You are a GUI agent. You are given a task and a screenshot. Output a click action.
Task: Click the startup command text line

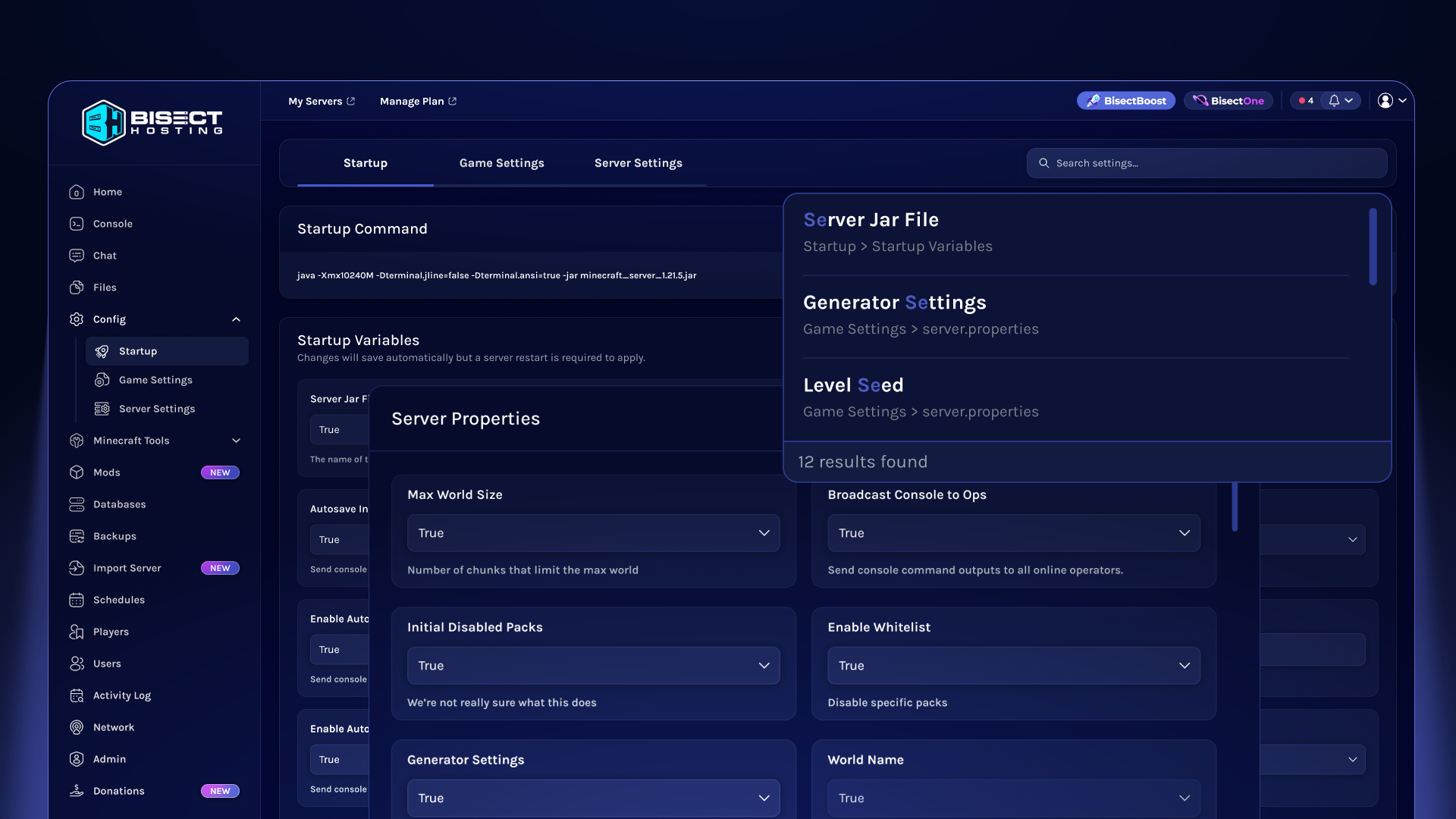pos(497,275)
